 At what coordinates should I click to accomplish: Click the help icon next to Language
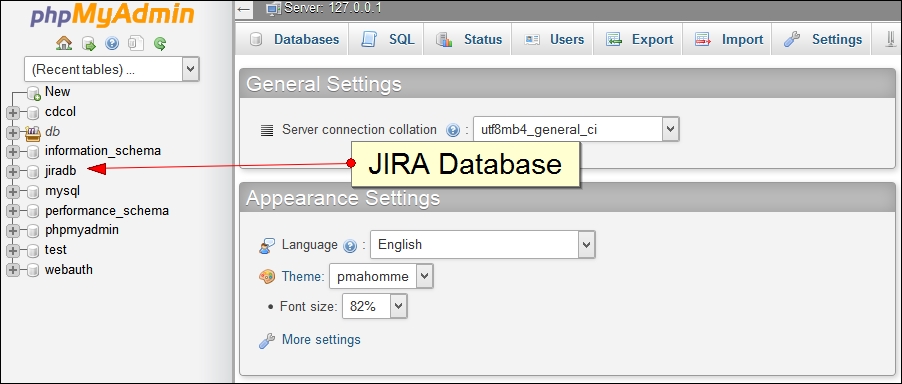coord(350,246)
